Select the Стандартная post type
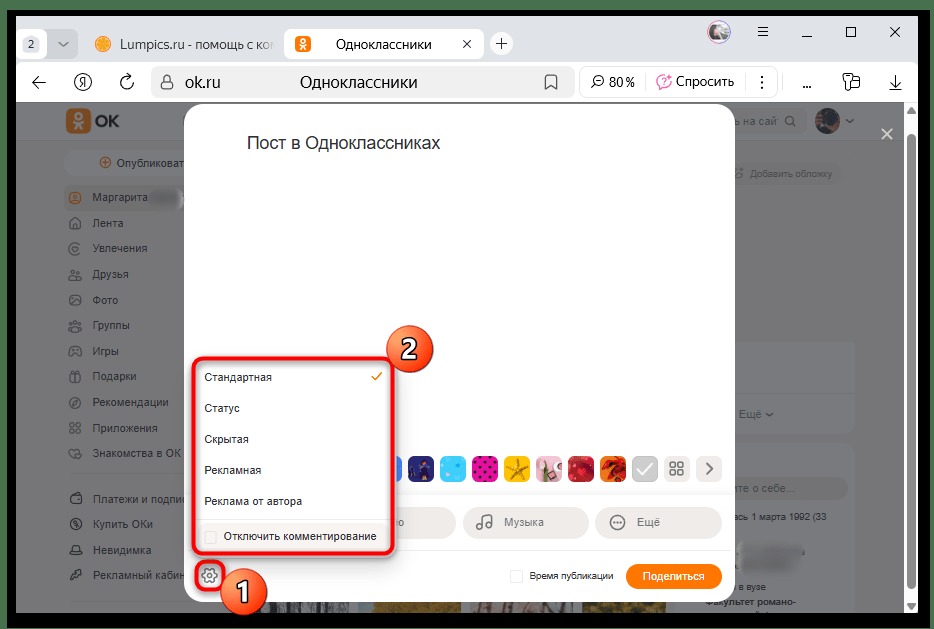Screen dimensions: 934x629 [x=292, y=377]
